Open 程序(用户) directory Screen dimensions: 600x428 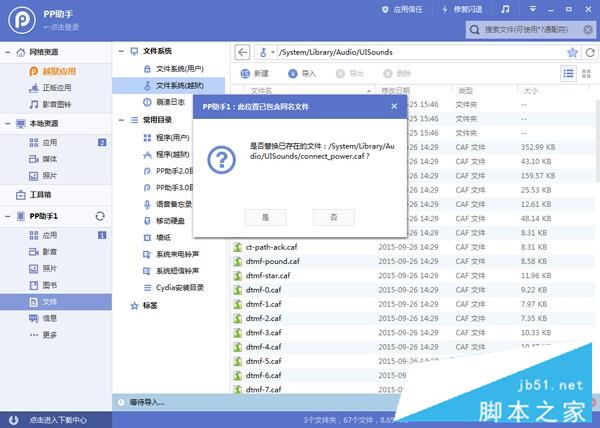click(167, 138)
